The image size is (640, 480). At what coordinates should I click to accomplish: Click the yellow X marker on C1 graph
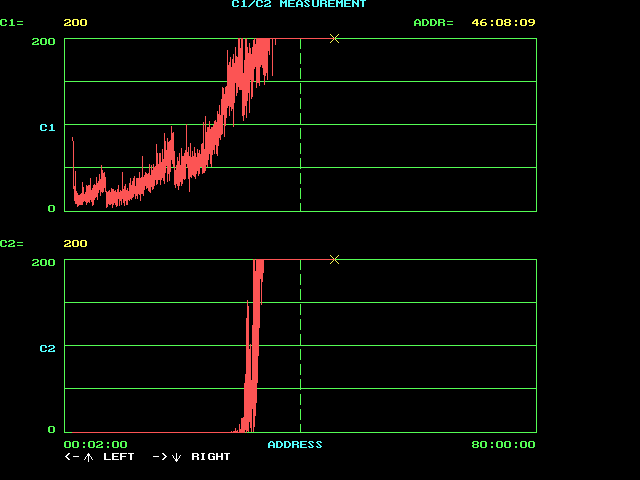[334, 39]
